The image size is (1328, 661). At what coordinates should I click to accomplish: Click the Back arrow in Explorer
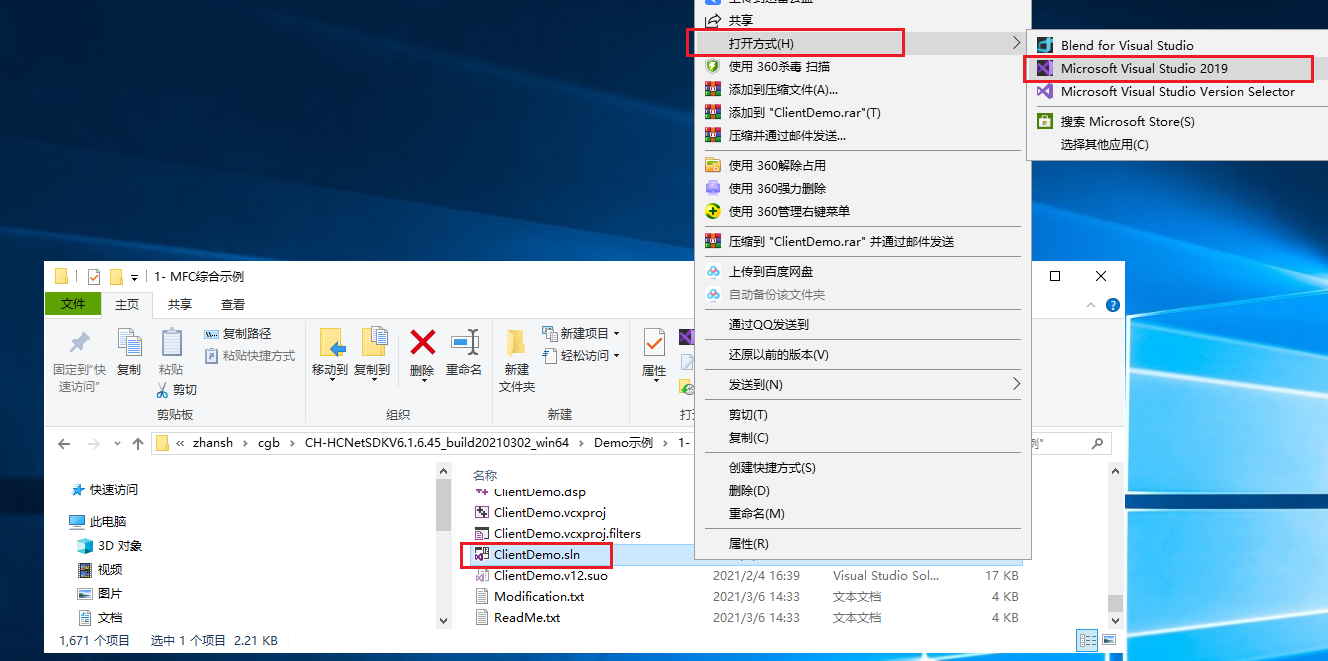(x=64, y=444)
